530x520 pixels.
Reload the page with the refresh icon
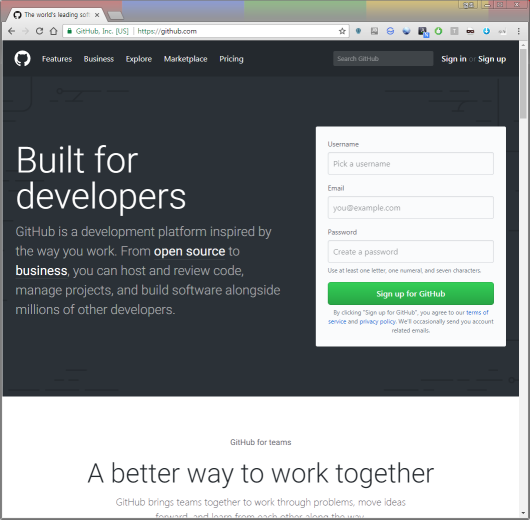pos(39,31)
